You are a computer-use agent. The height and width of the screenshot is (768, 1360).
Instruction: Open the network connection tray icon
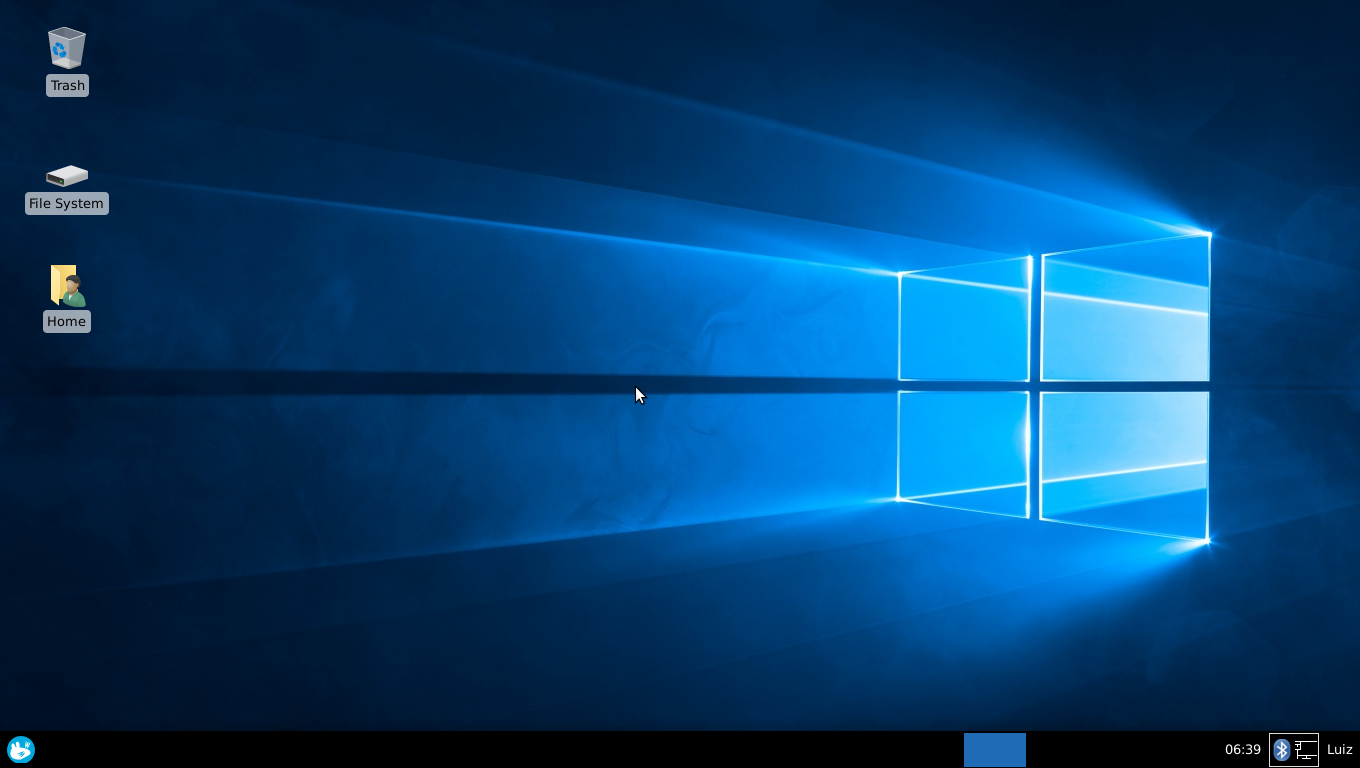point(1306,750)
